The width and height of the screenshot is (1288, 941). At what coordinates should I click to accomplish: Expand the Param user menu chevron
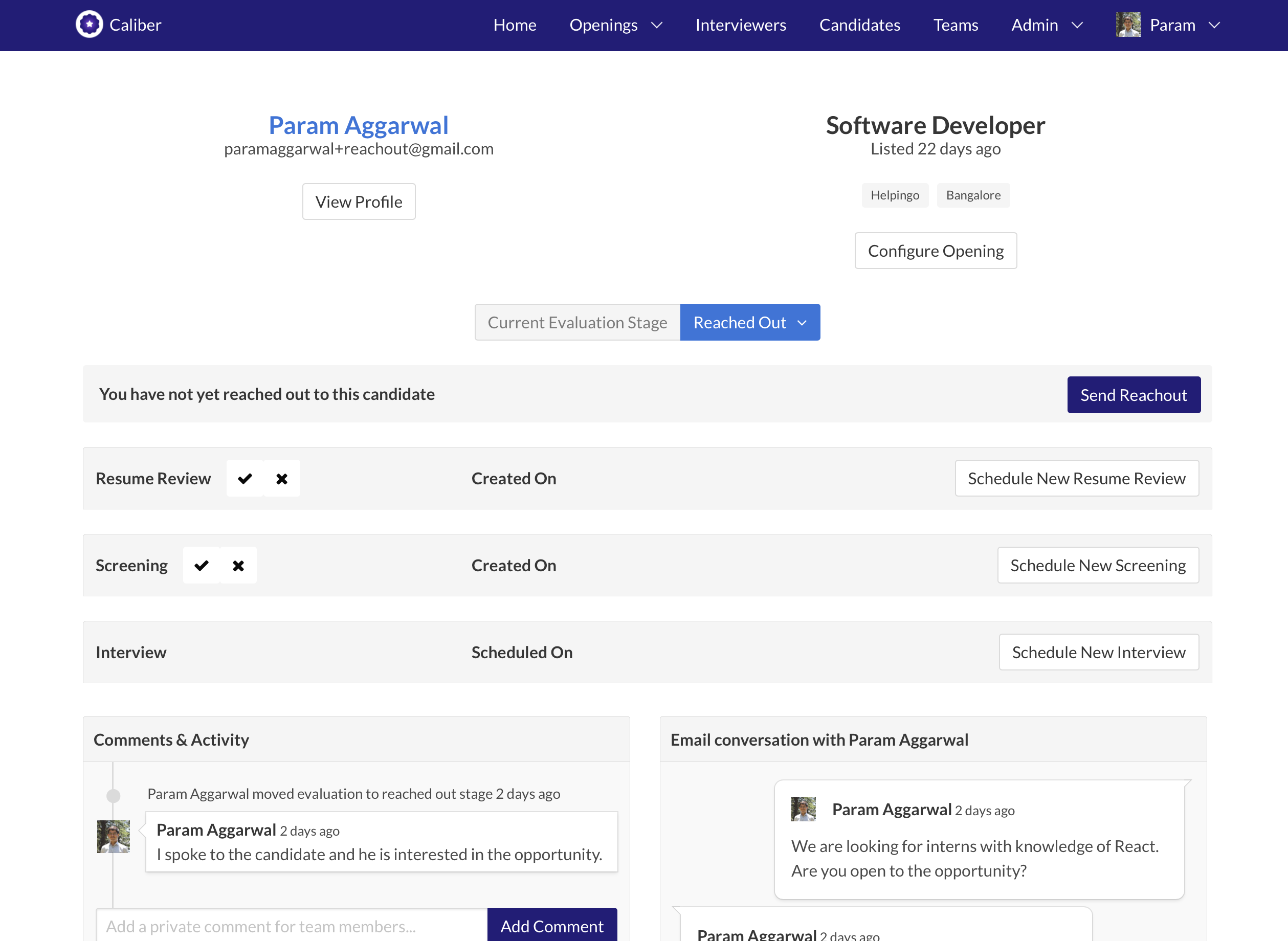1214,25
